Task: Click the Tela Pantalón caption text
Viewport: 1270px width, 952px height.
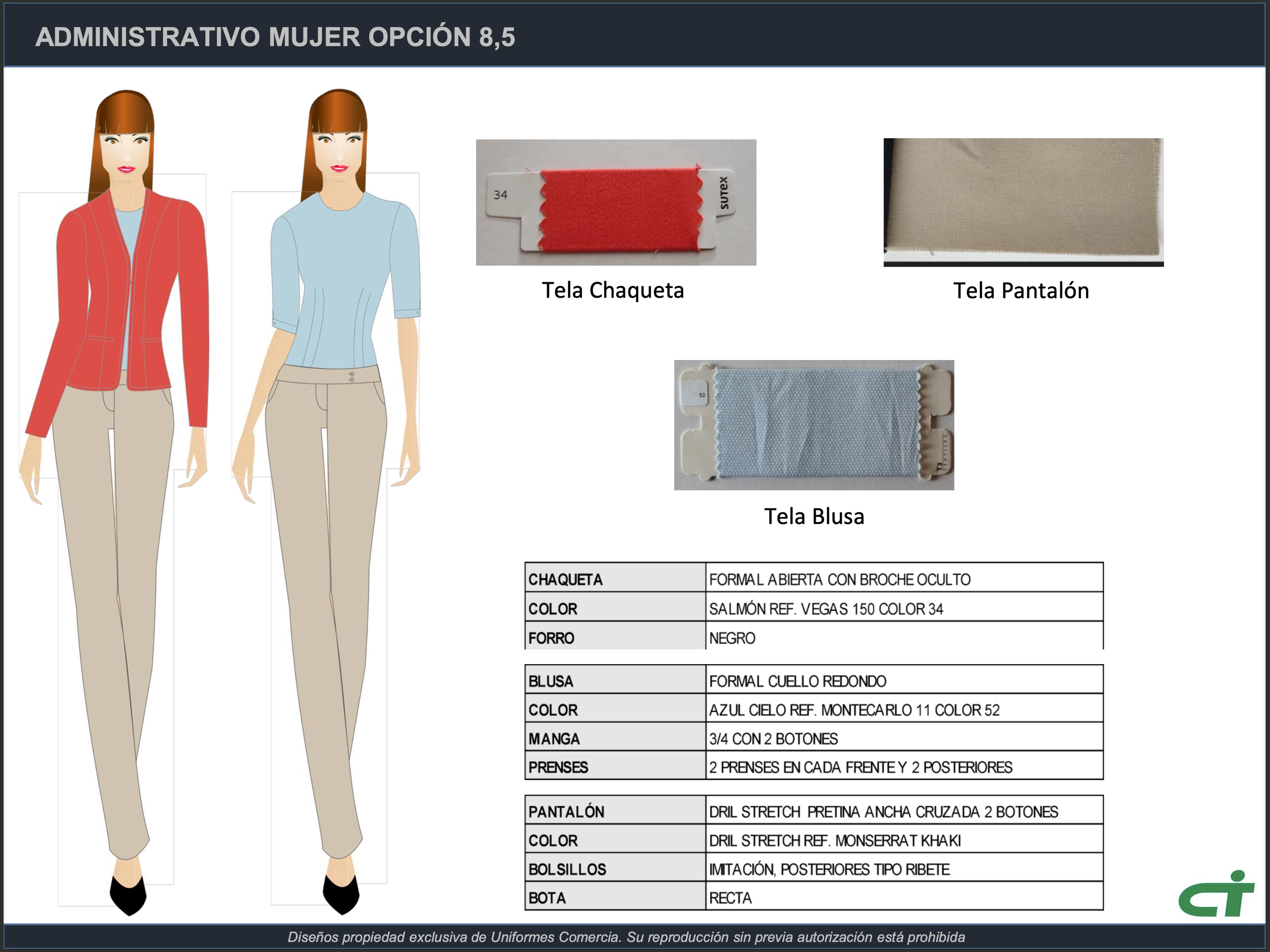Action: tap(1021, 291)
